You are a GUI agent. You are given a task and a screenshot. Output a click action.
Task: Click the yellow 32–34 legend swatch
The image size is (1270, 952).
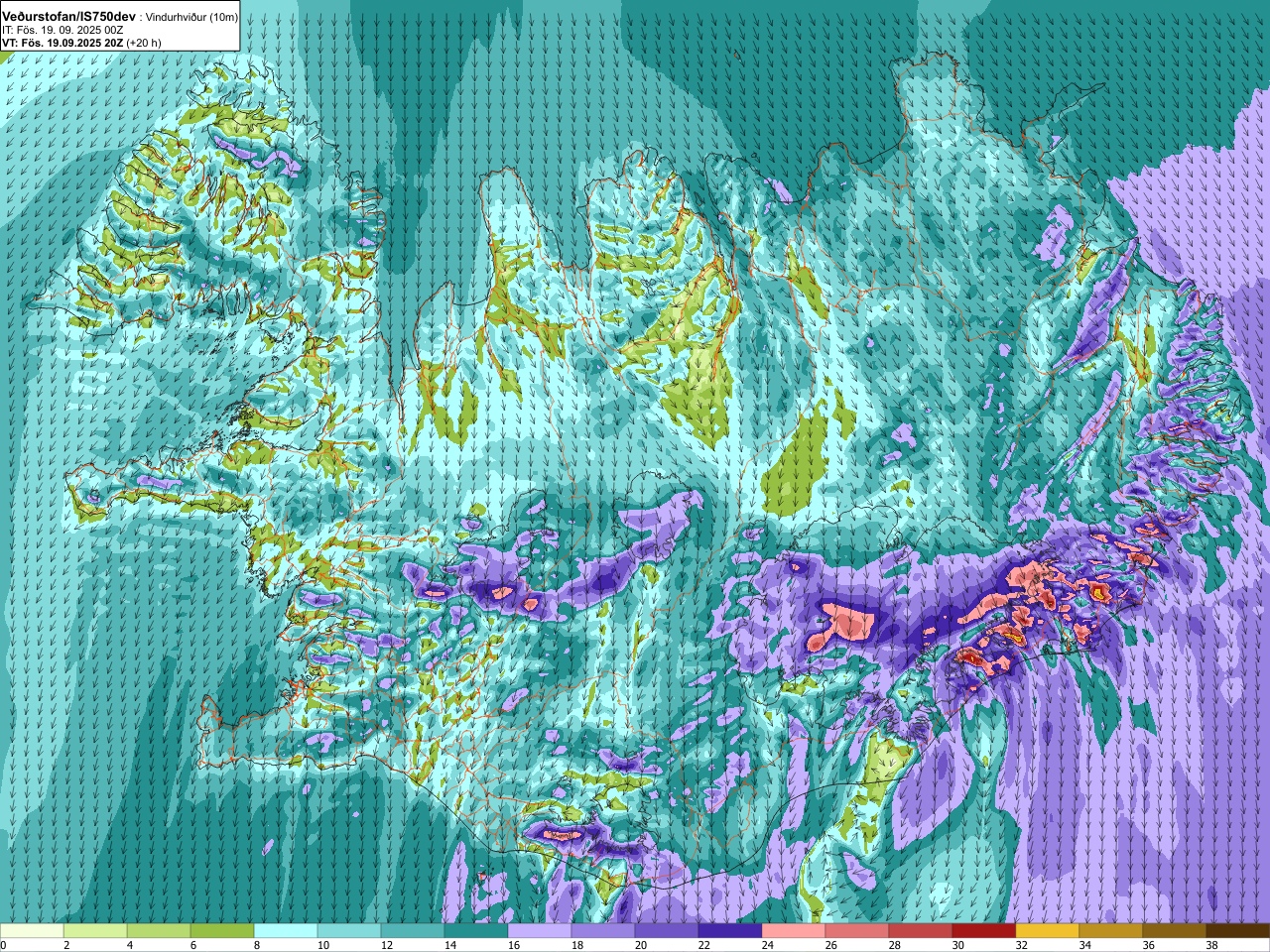click(1048, 931)
